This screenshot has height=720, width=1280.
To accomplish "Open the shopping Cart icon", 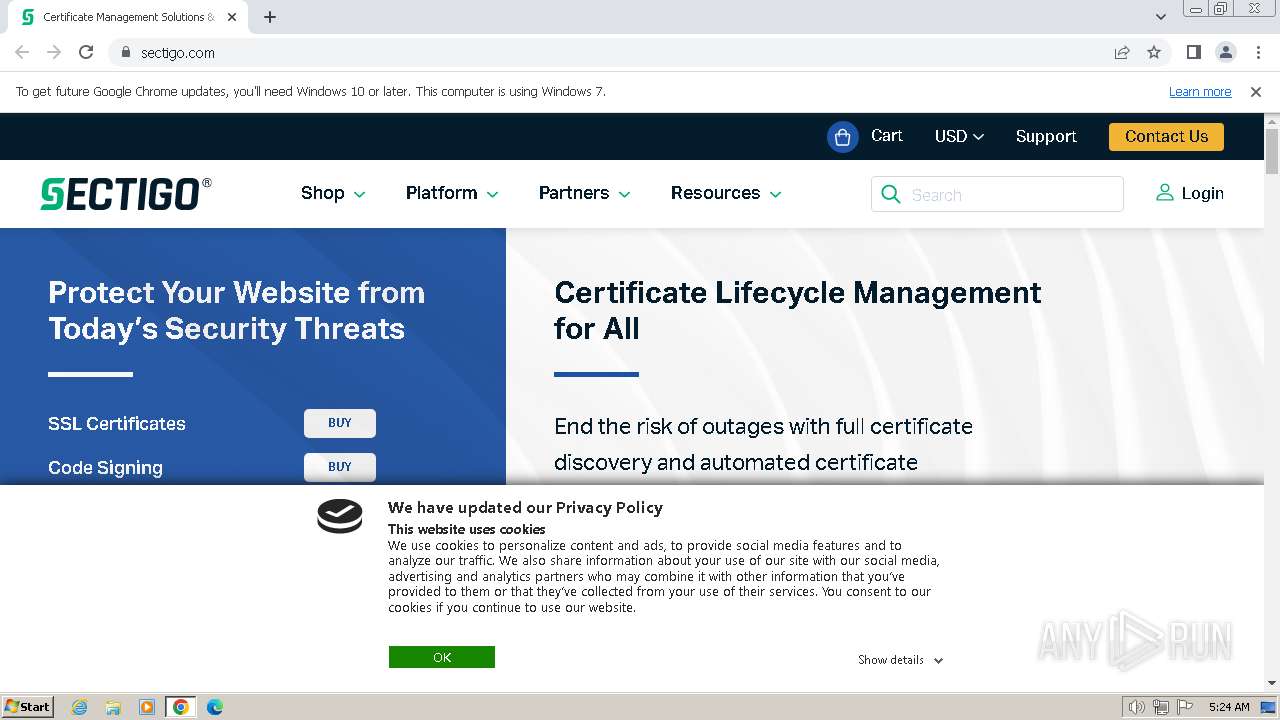I will click(x=842, y=137).
